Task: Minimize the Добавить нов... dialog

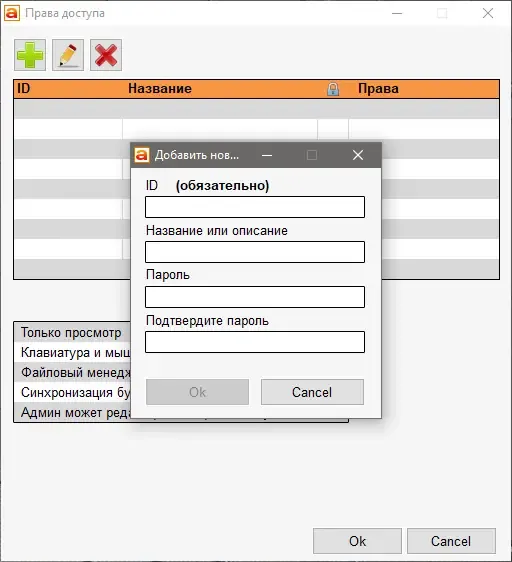Action: click(x=267, y=155)
